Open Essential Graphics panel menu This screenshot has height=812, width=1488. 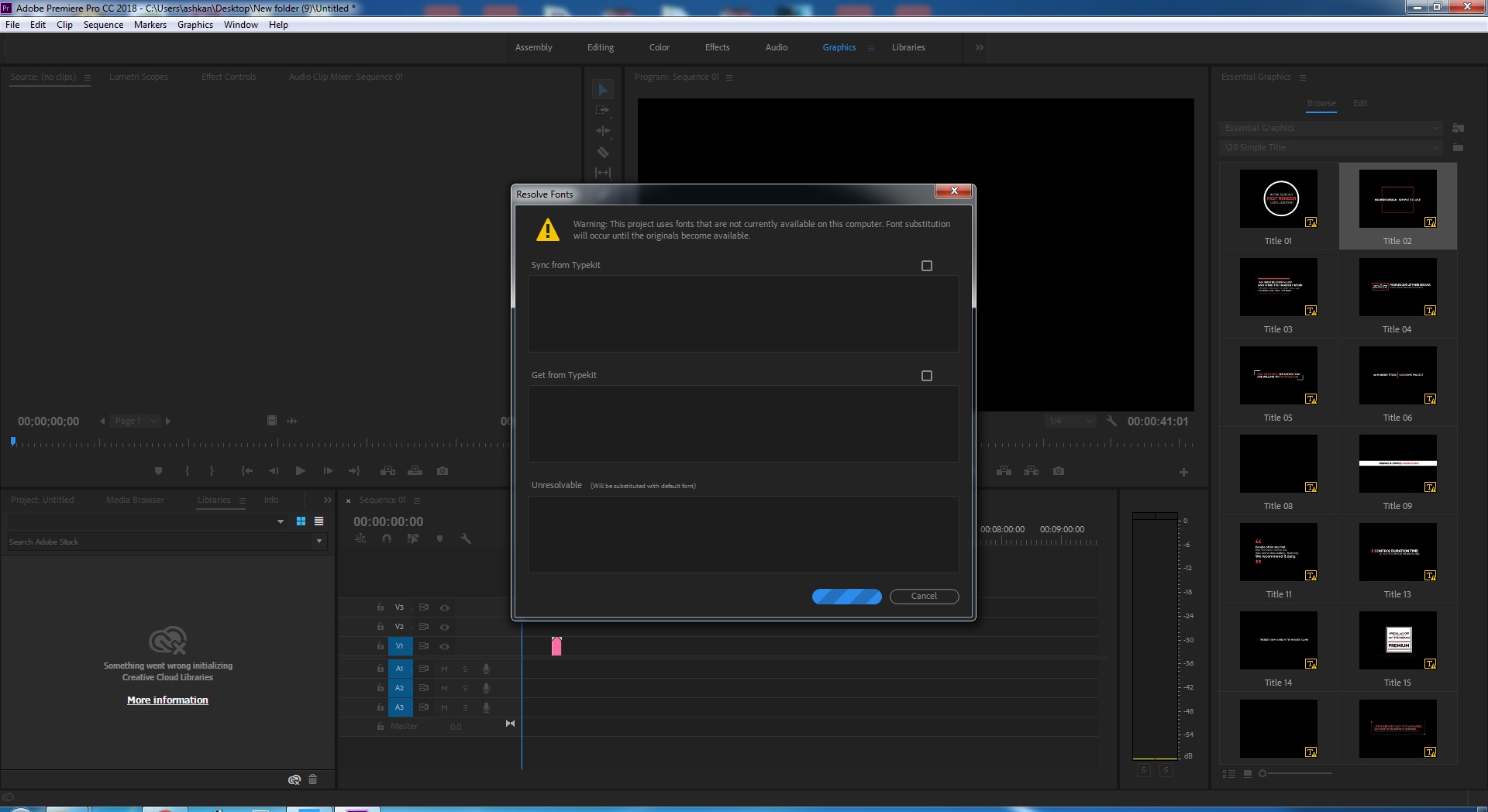point(1303,77)
